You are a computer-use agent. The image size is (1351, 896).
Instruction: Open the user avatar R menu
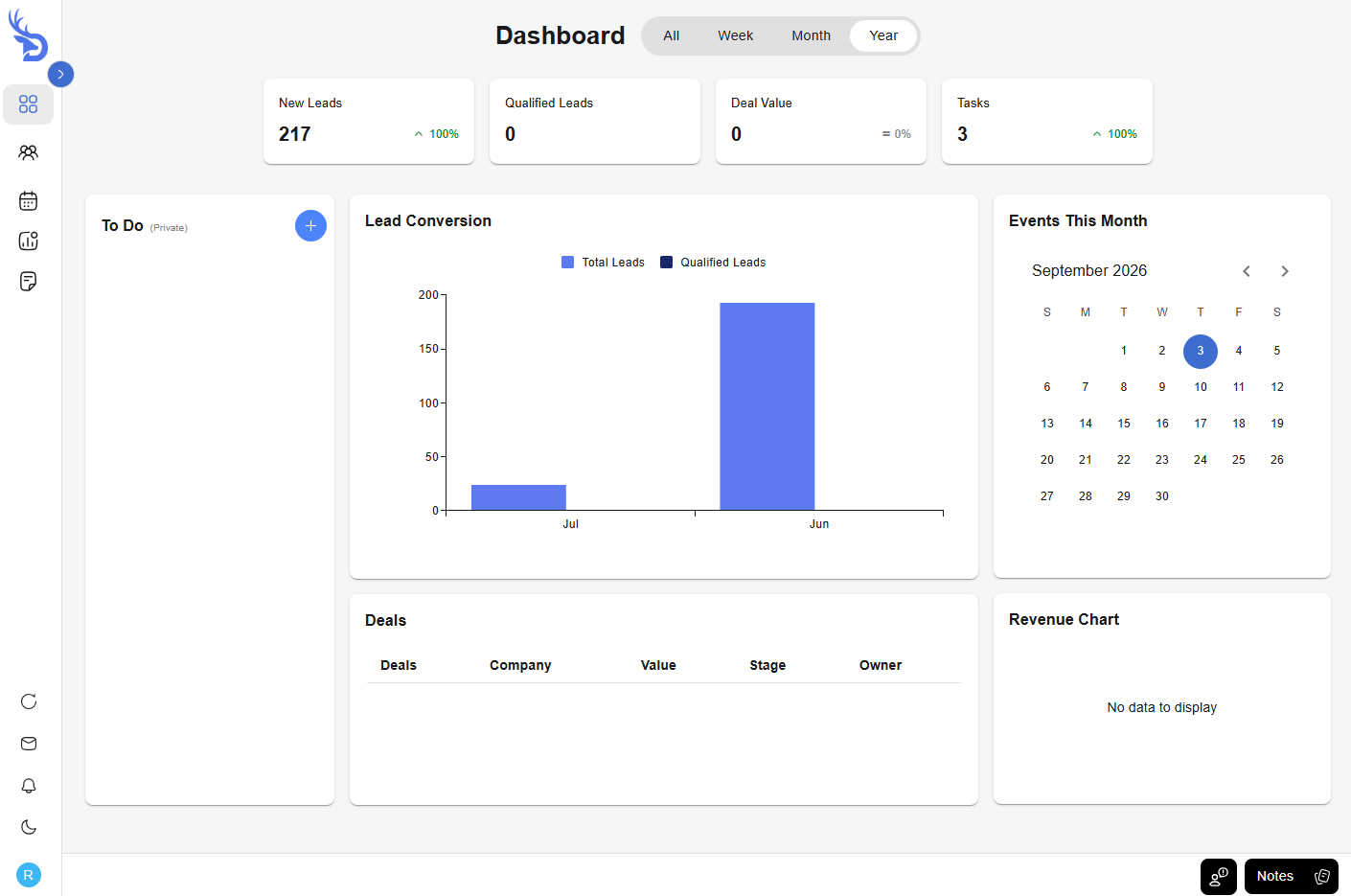pos(29,874)
